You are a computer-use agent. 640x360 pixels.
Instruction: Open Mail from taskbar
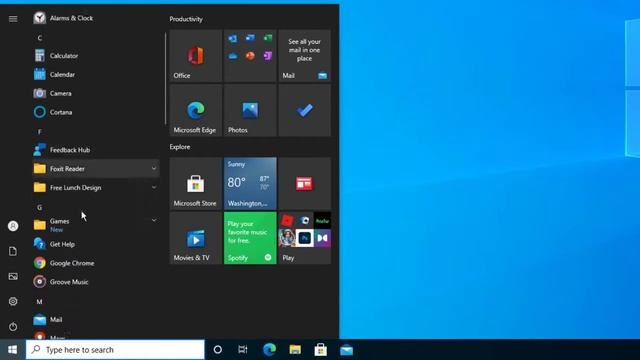coord(347,350)
